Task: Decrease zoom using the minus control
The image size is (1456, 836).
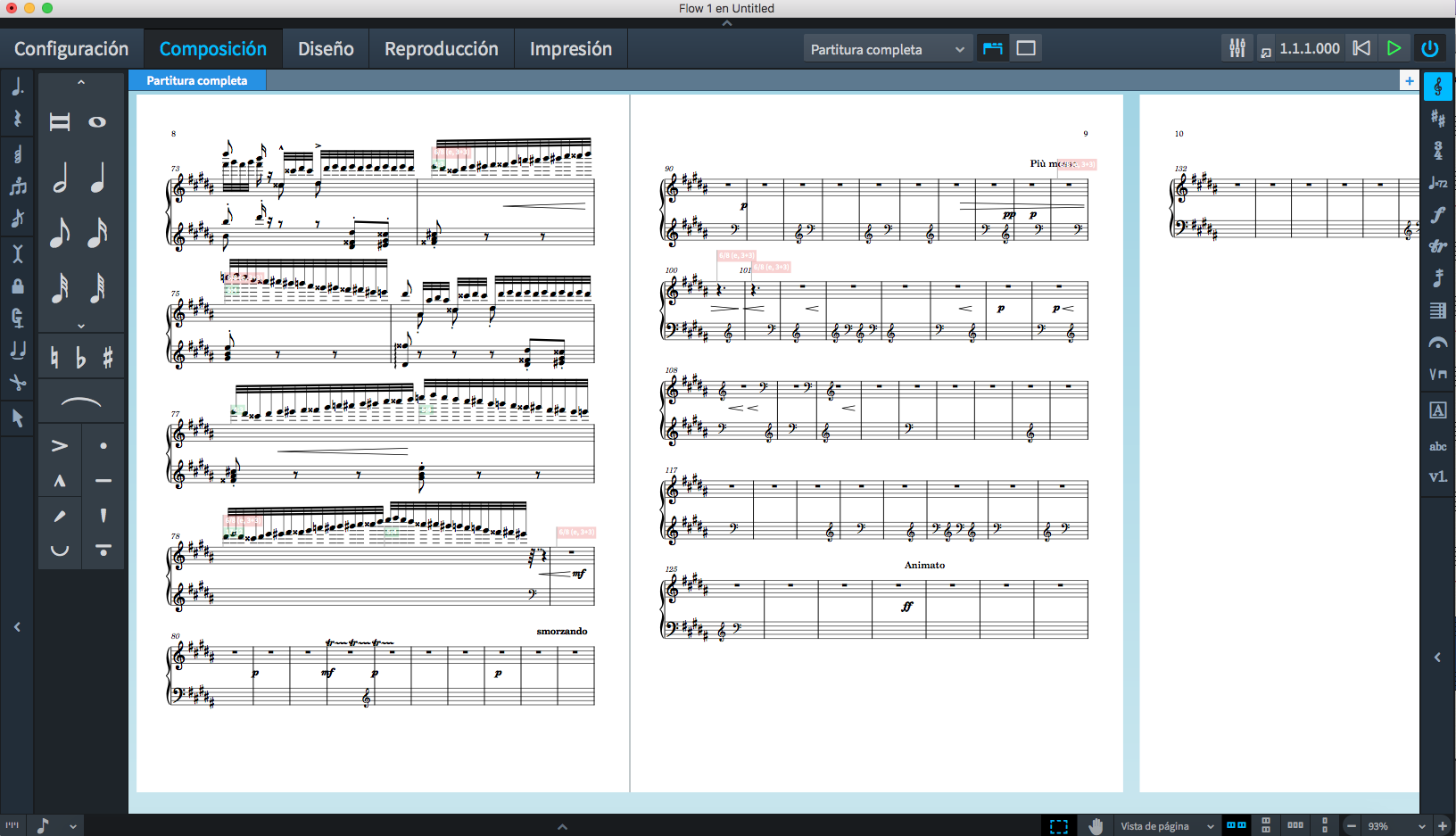Action: [x=1353, y=825]
